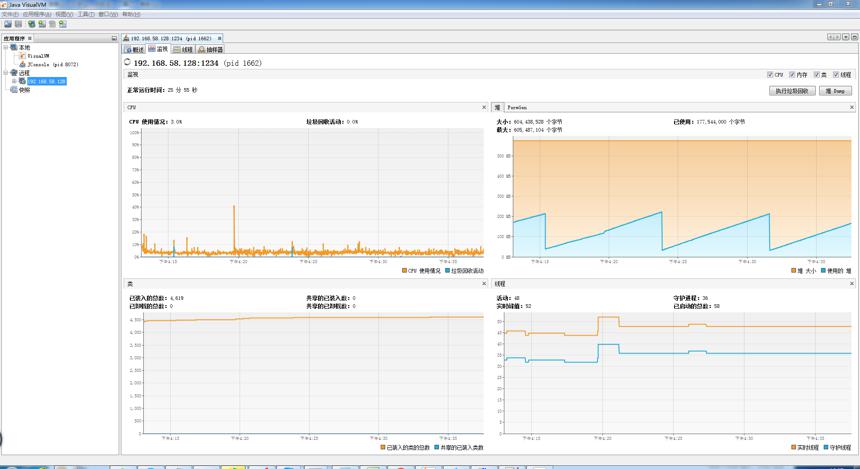Click the 堆 Dump button
Image resolution: width=860 pixels, height=469 pixels.
pyautogui.click(x=835, y=91)
